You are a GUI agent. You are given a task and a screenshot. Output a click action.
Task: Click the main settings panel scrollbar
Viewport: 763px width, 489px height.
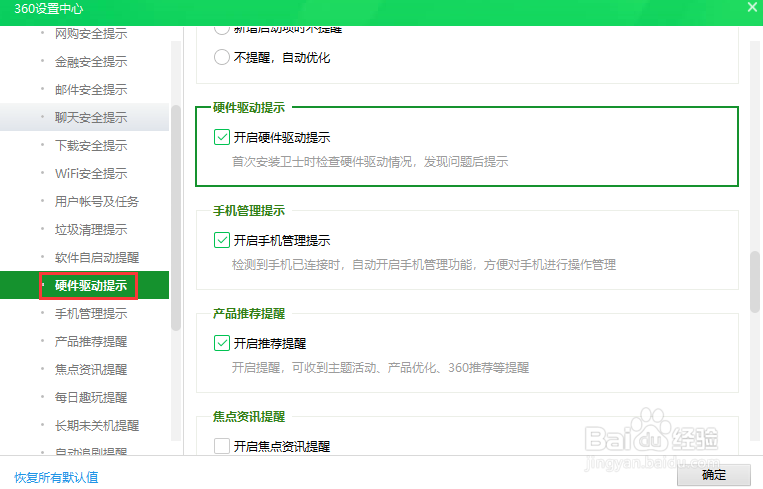[x=755, y=281]
